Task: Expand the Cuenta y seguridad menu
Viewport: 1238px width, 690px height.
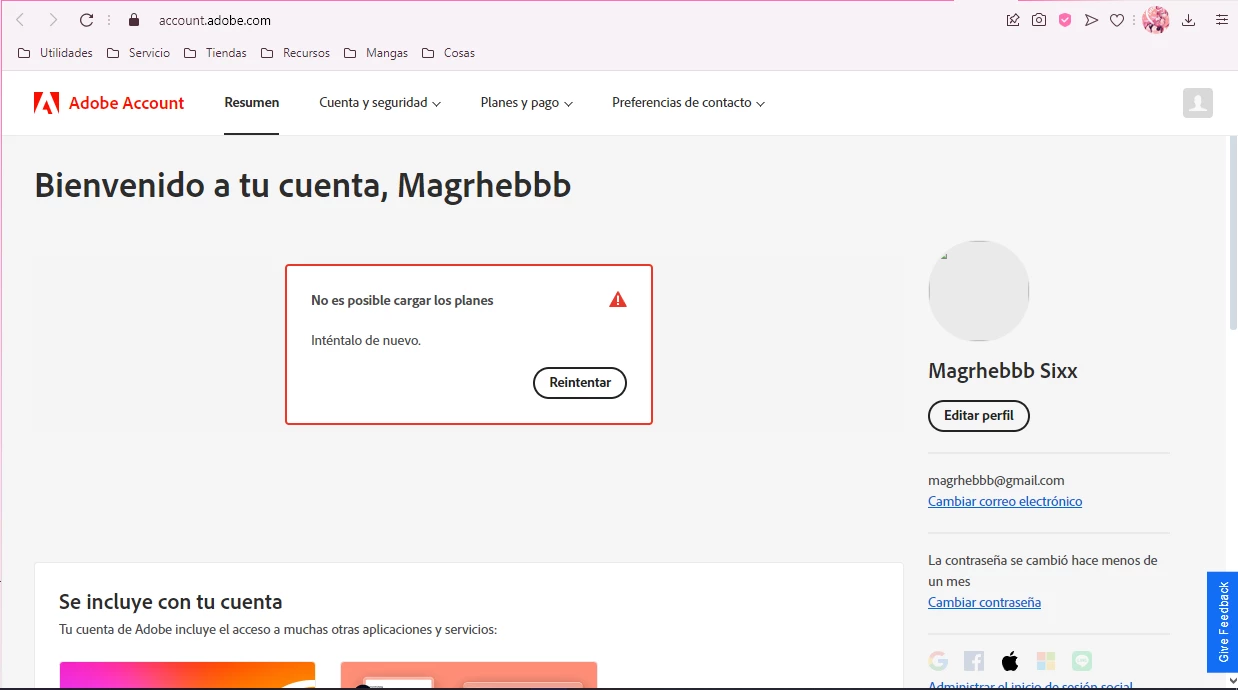Action: 380,103
